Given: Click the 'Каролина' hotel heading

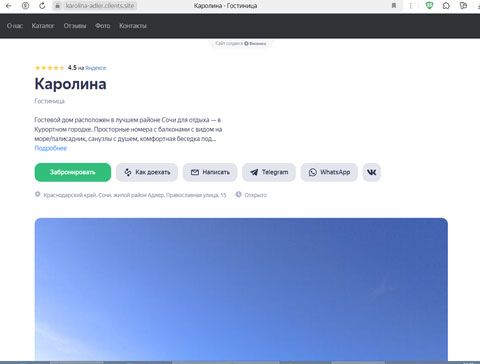Looking at the screenshot, I should pyautogui.click(x=70, y=84).
